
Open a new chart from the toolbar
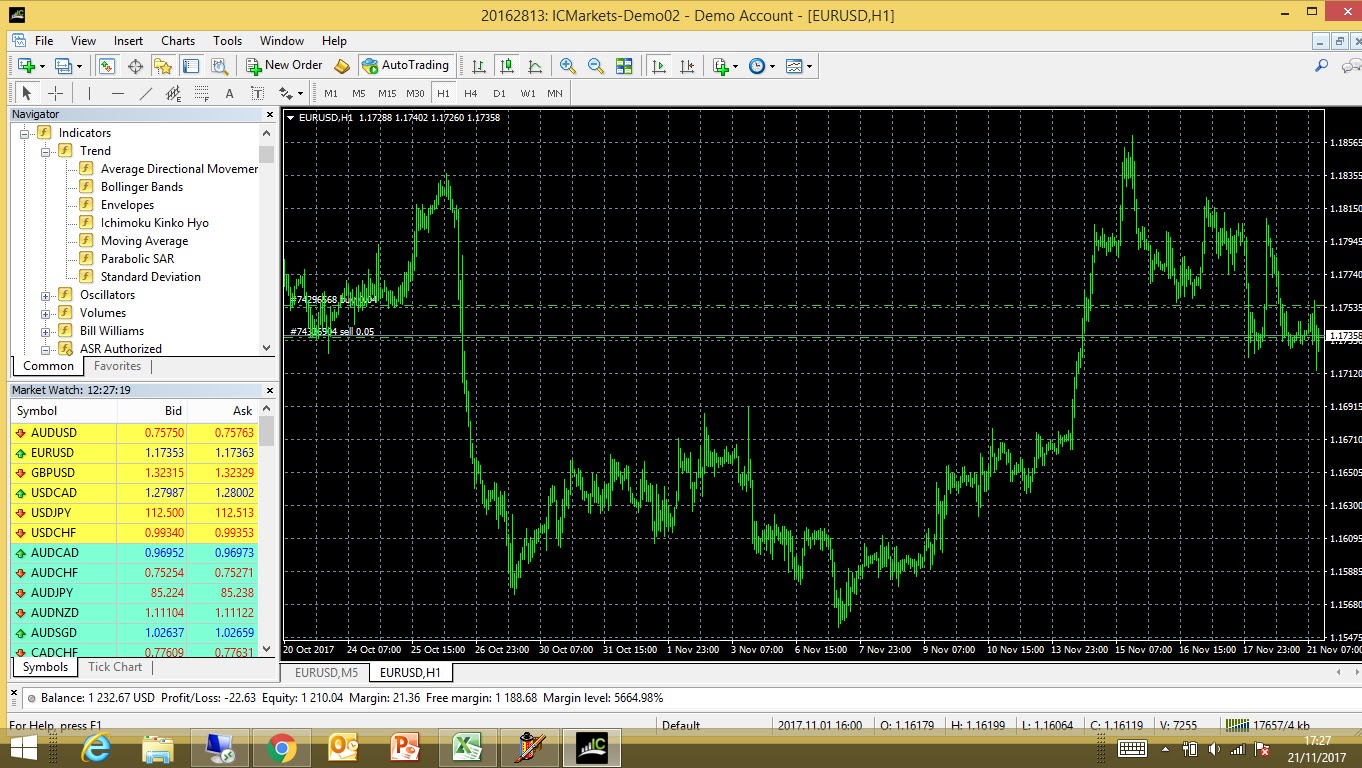(29, 66)
